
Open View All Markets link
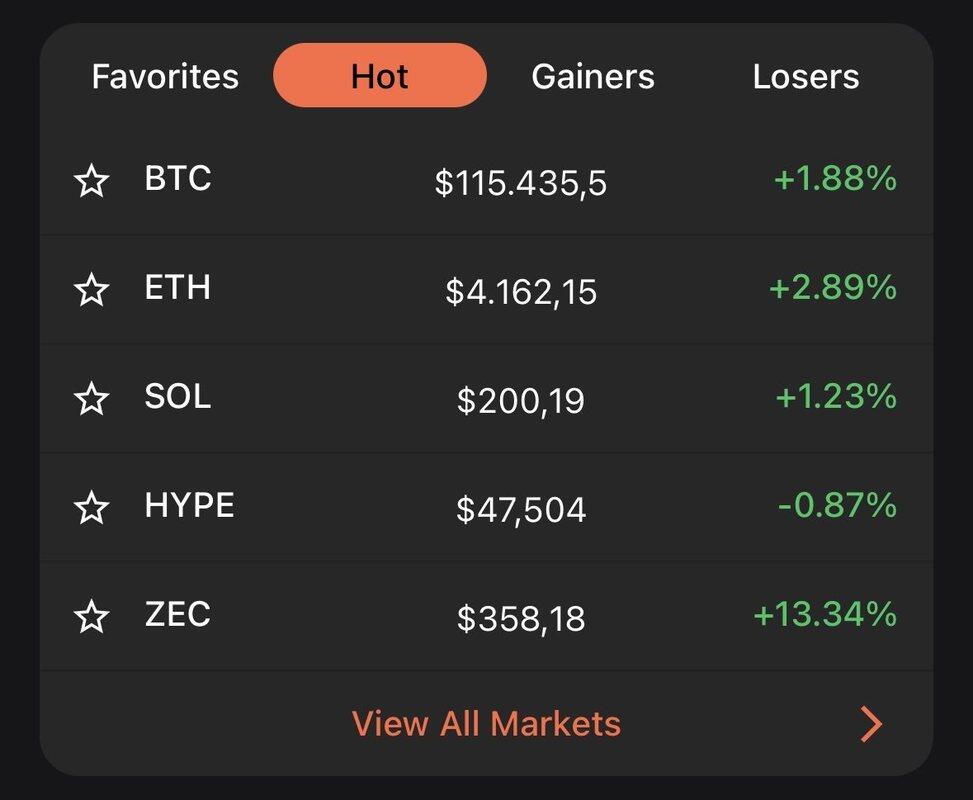click(x=486, y=724)
